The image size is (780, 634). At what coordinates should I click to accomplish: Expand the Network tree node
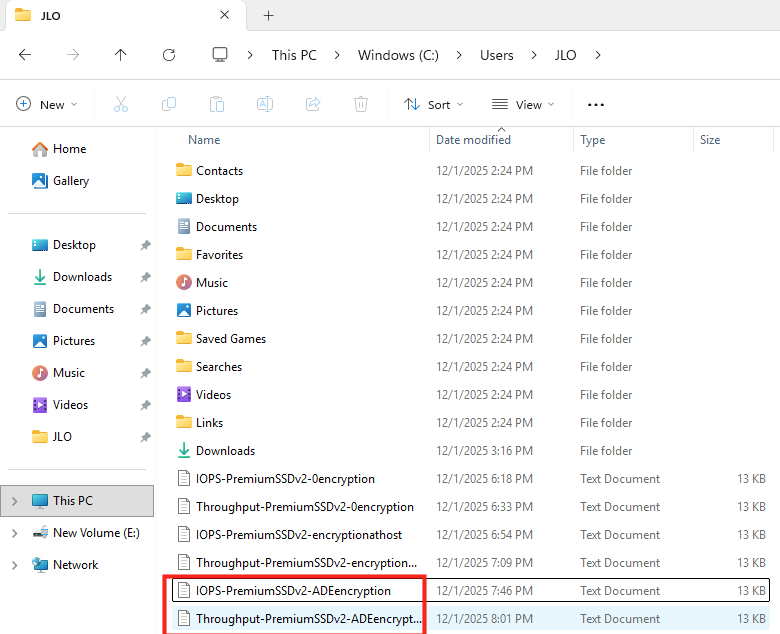(x=14, y=565)
